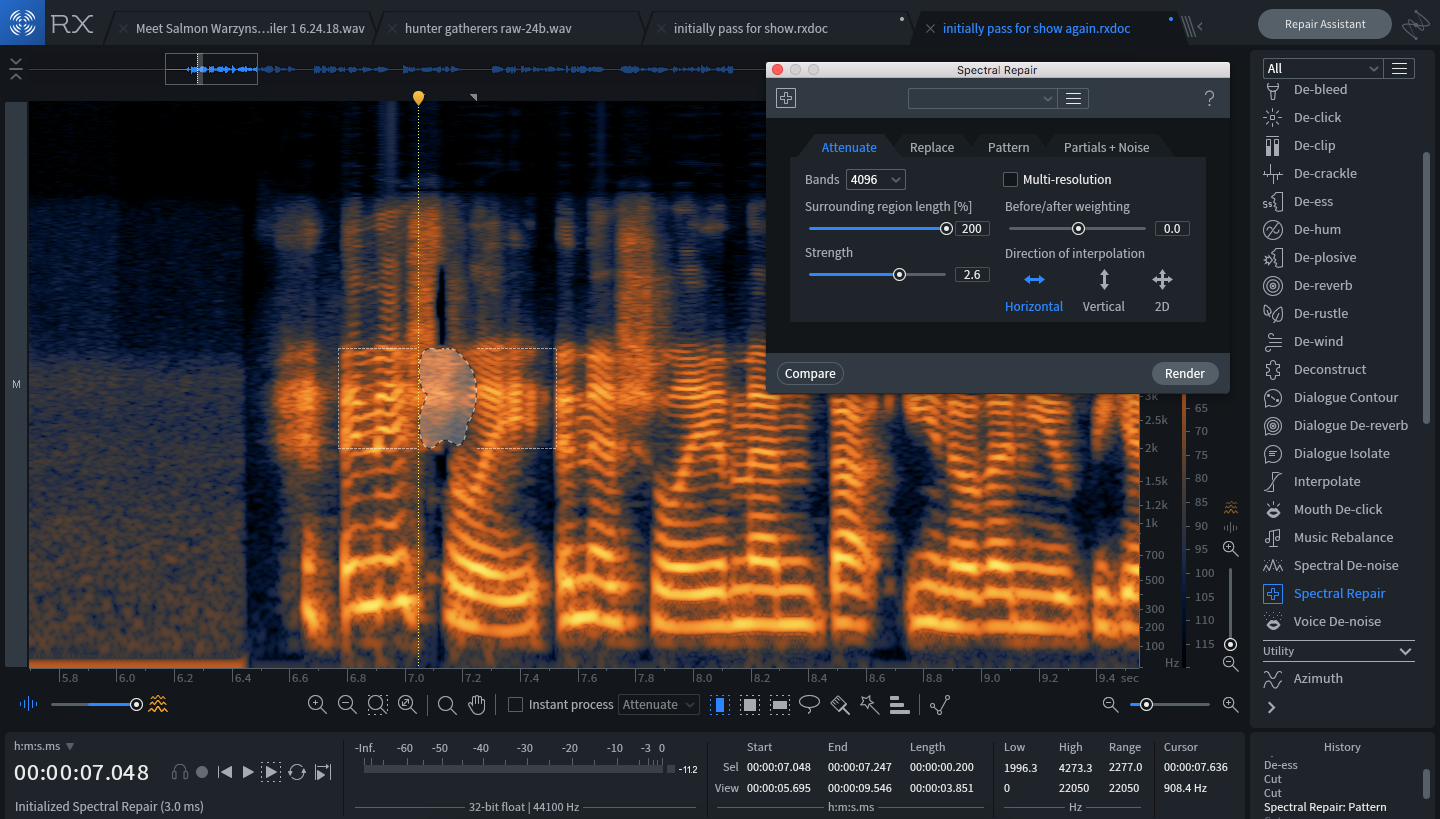The image size is (1440, 819).
Task: Toggle the record button
Action: (202, 772)
